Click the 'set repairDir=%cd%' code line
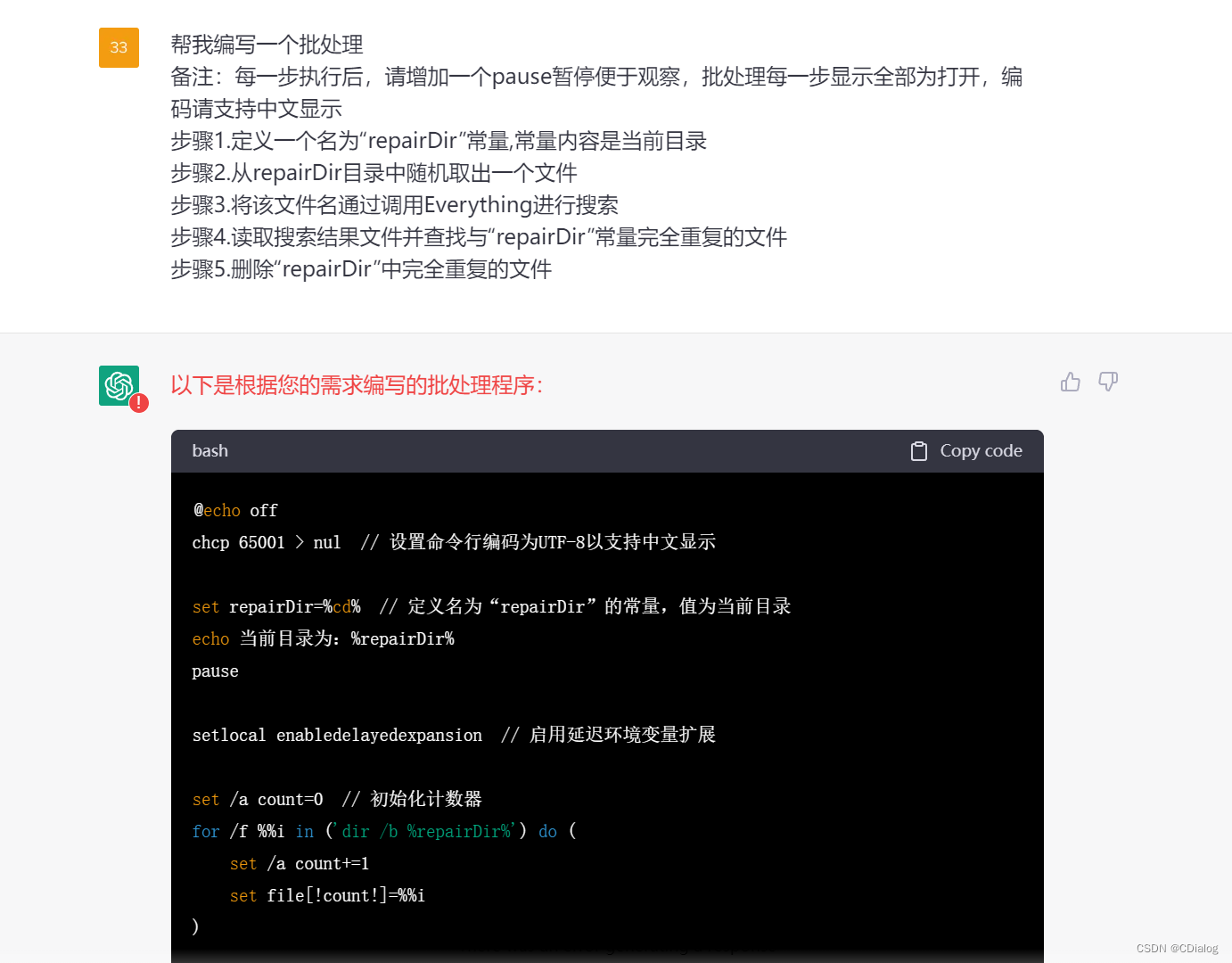Image resolution: width=1232 pixels, height=963 pixels. pos(491,606)
